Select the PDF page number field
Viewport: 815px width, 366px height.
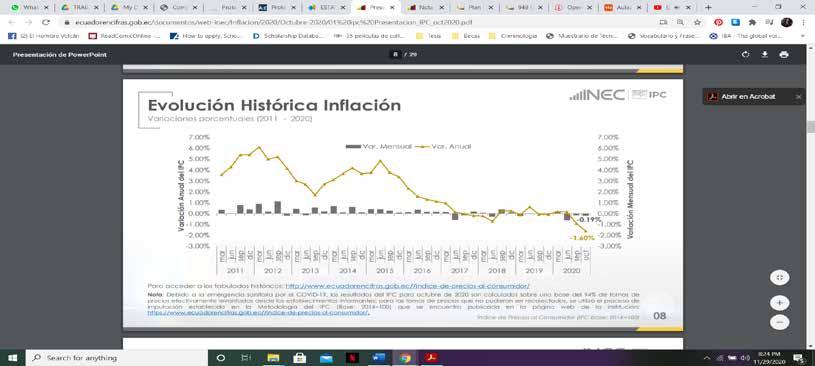[396, 55]
